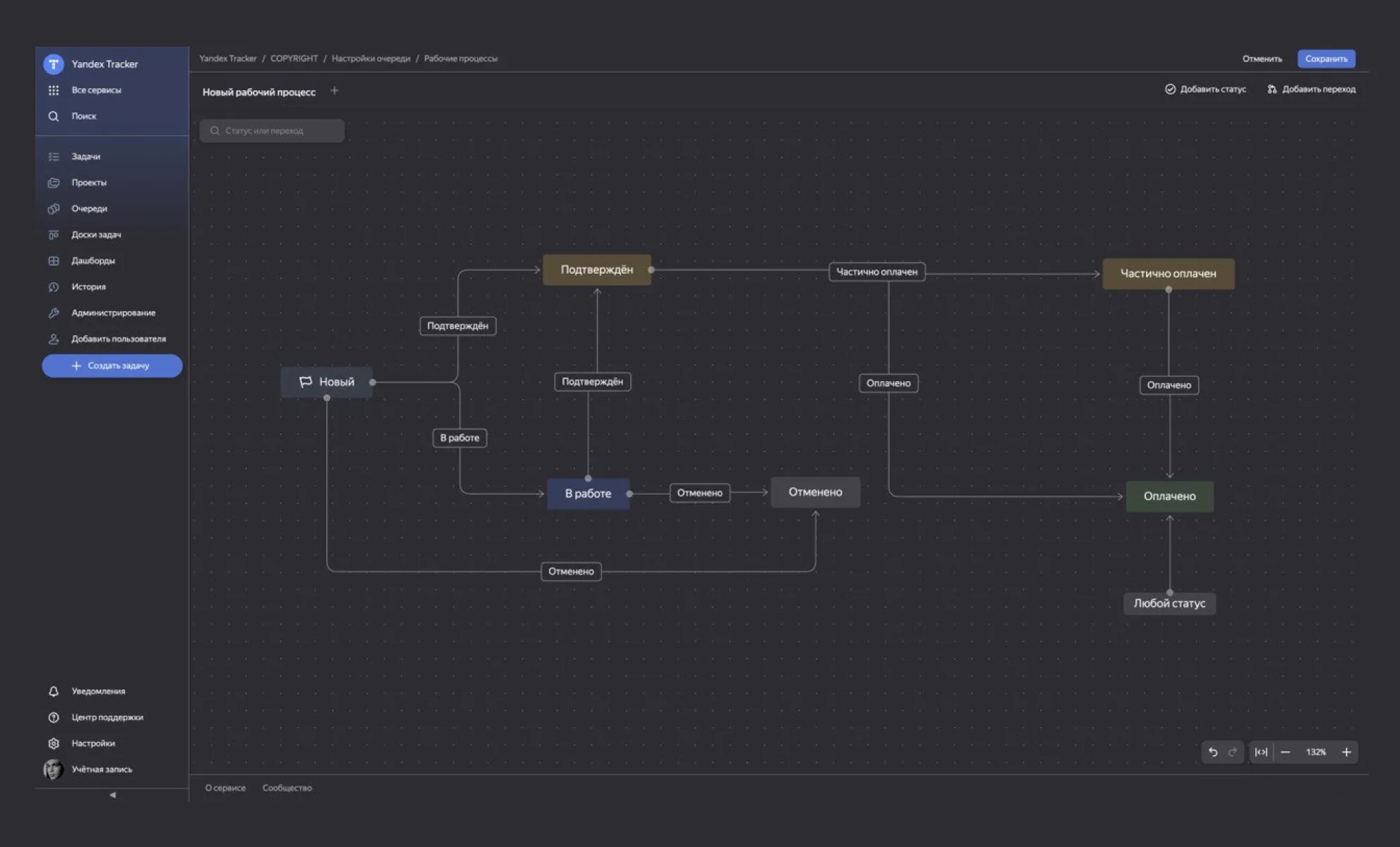Select the green Оплачено status node

[x=1169, y=496]
